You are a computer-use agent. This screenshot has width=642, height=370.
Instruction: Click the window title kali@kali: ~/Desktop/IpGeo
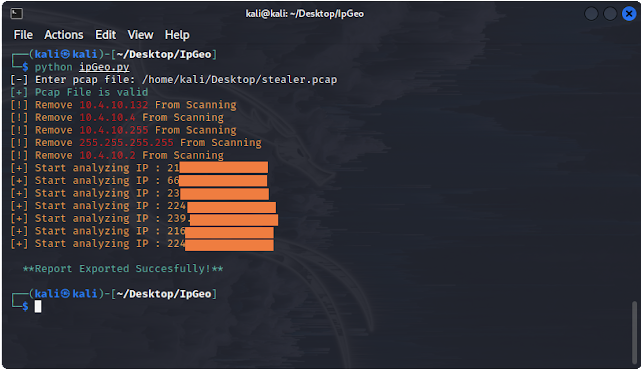tap(304, 14)
